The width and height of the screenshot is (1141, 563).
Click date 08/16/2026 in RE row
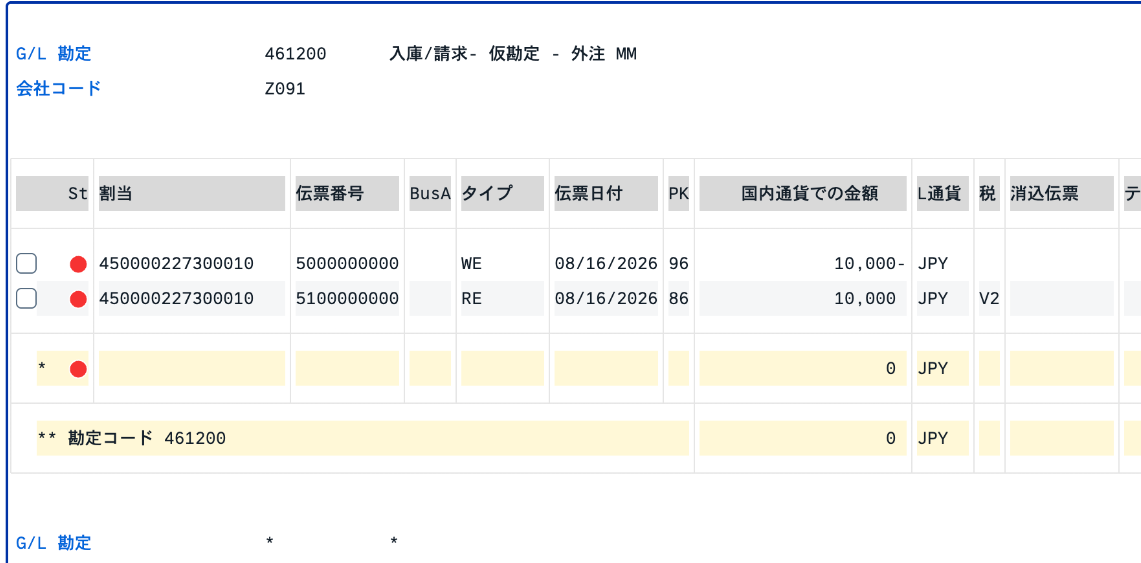[x=606, y=298]
